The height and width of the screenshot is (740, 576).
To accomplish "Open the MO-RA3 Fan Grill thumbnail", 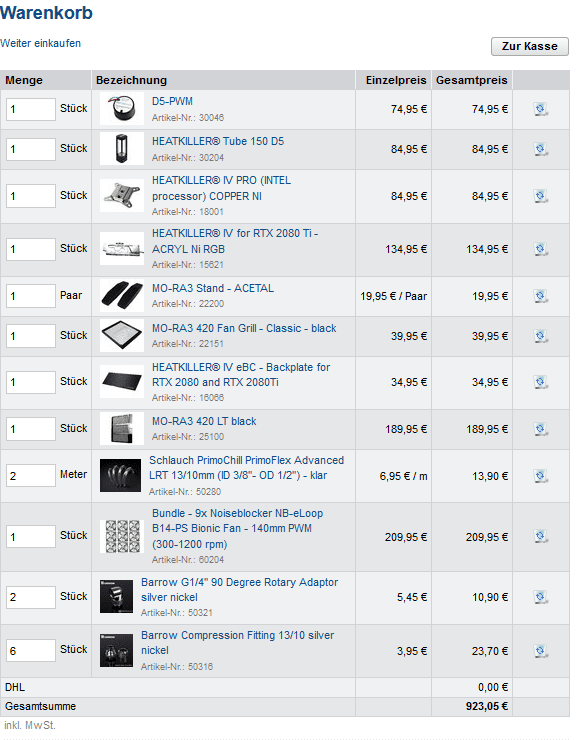I will point(122,336).
